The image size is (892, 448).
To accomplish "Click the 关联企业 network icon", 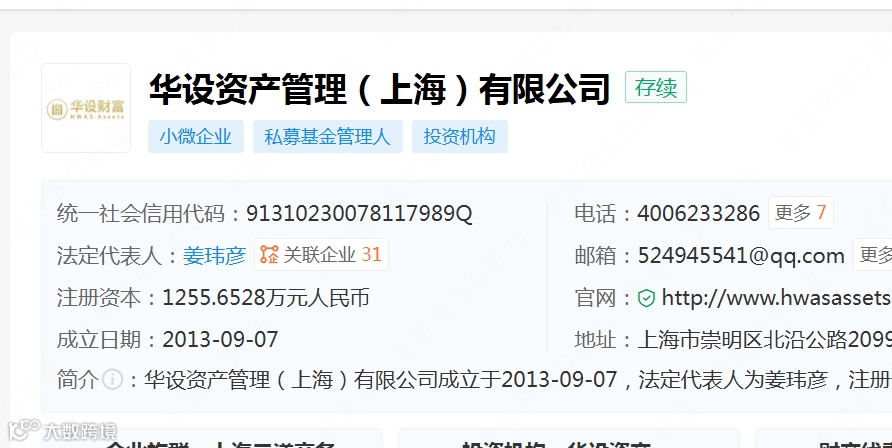I will click(x=270, y=254).
